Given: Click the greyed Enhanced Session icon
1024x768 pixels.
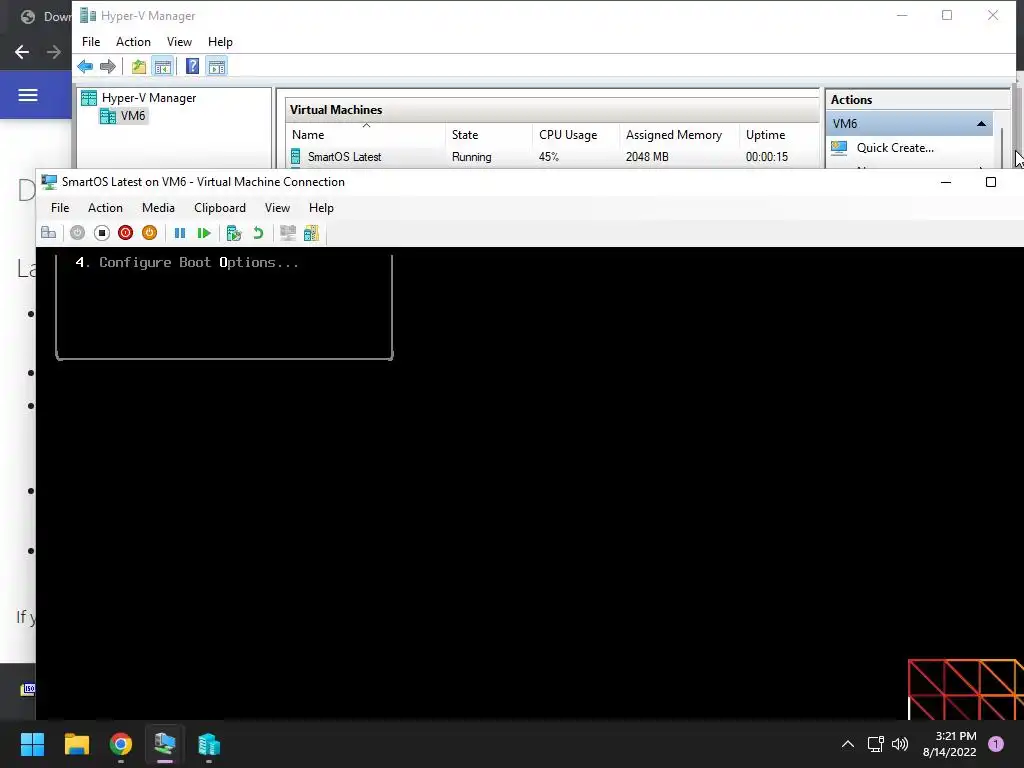Looking at the screenshot, I should pos(287,232).
